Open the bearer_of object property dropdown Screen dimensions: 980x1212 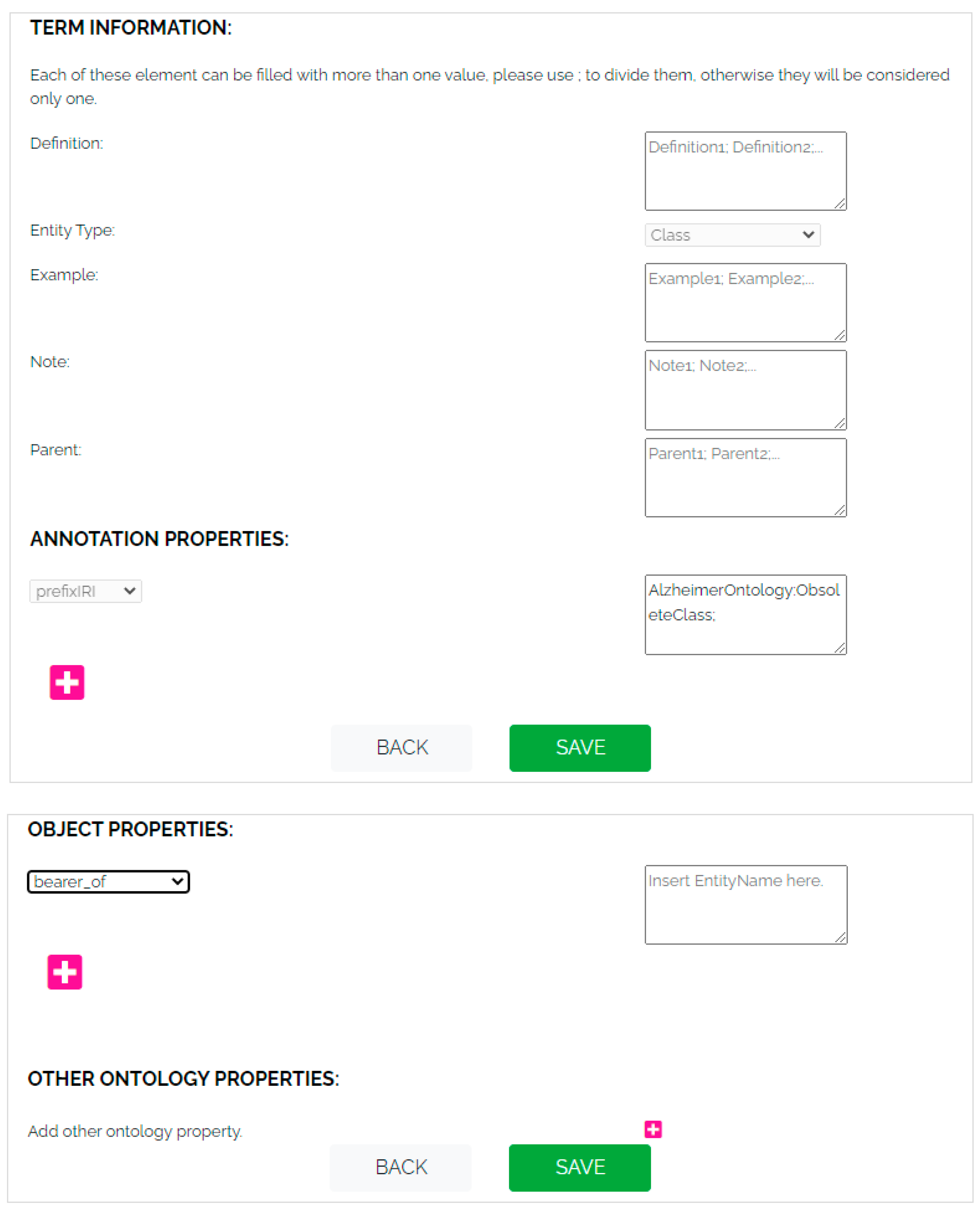coord(108,881)
